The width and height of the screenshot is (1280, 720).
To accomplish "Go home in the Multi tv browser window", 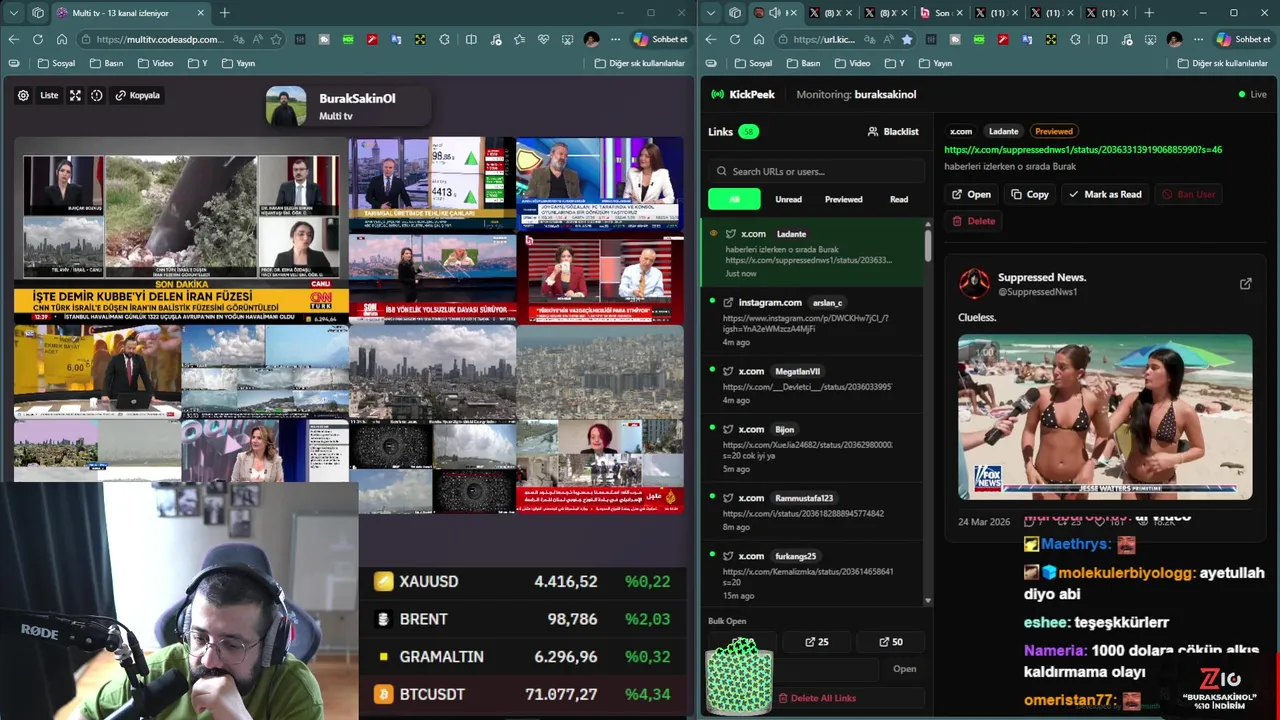I will [x=61, y=39].
